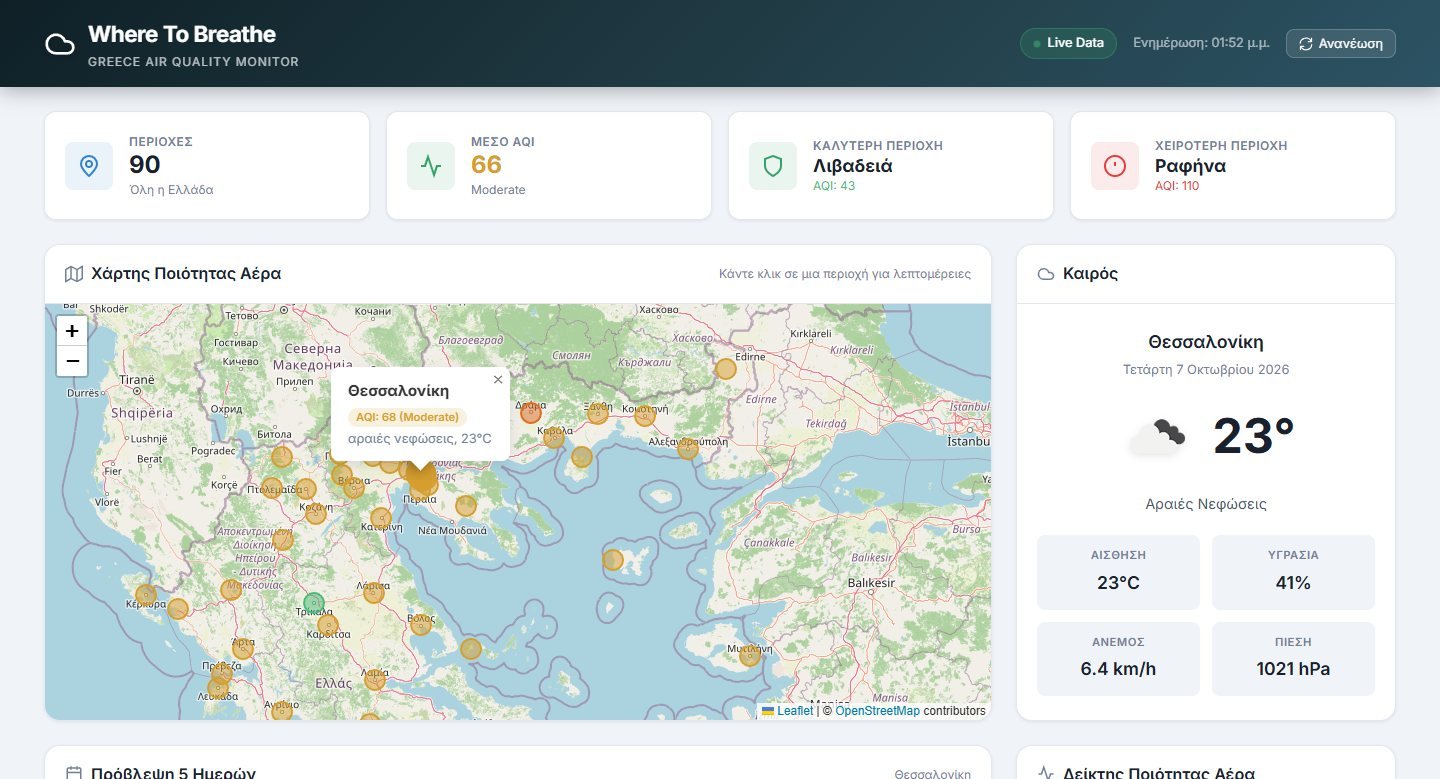Select the Ξάνθη map marker
The height and width of the screenshot is (779, 1440).
(x=598, y=413)
